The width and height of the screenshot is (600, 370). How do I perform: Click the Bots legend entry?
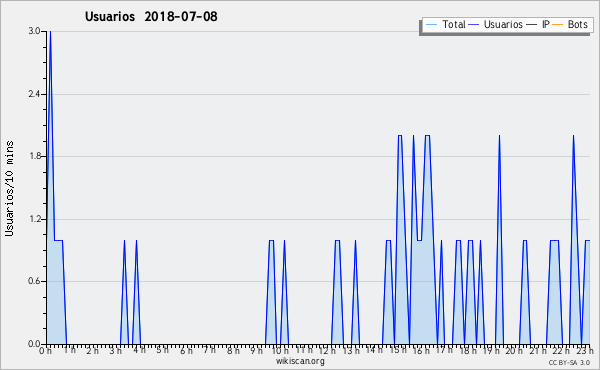click(x=570, y=24)
